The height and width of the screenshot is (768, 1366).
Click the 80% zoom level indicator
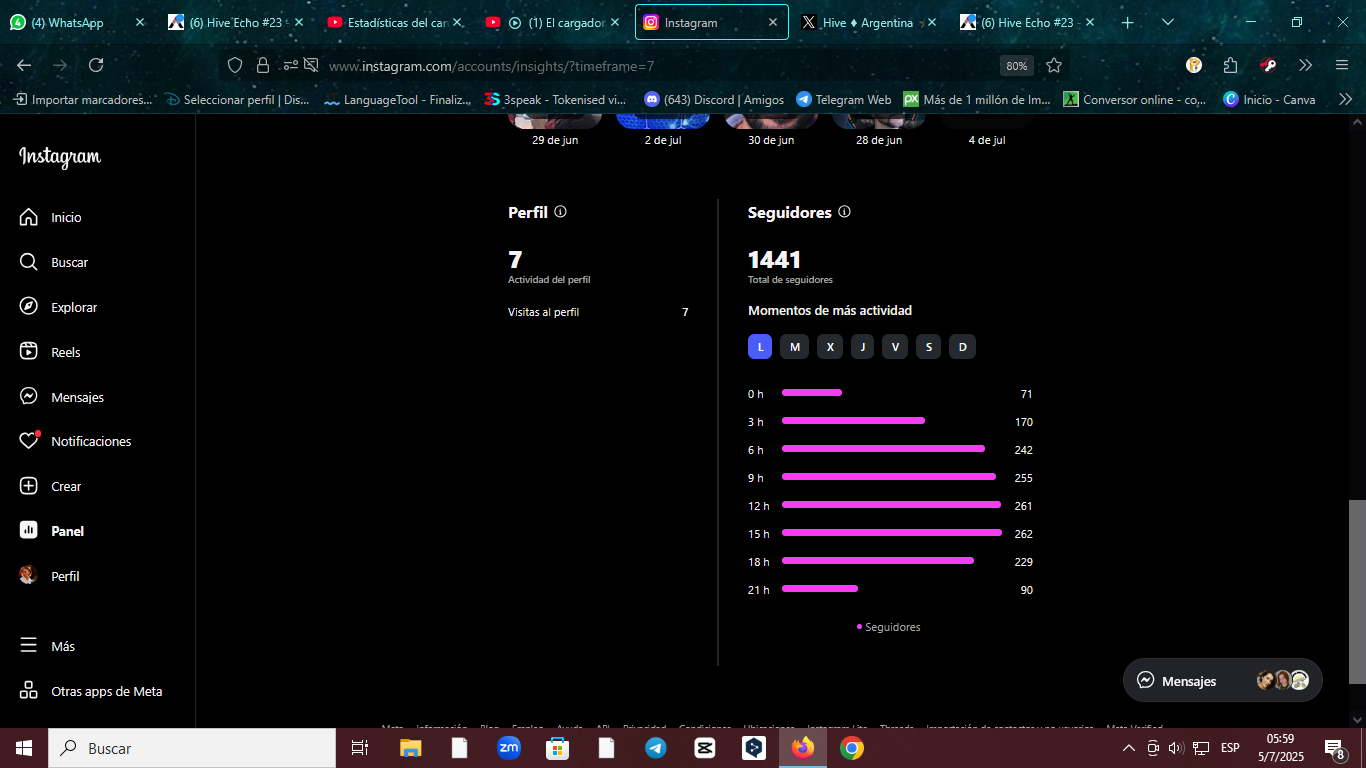pos(1017,66)
